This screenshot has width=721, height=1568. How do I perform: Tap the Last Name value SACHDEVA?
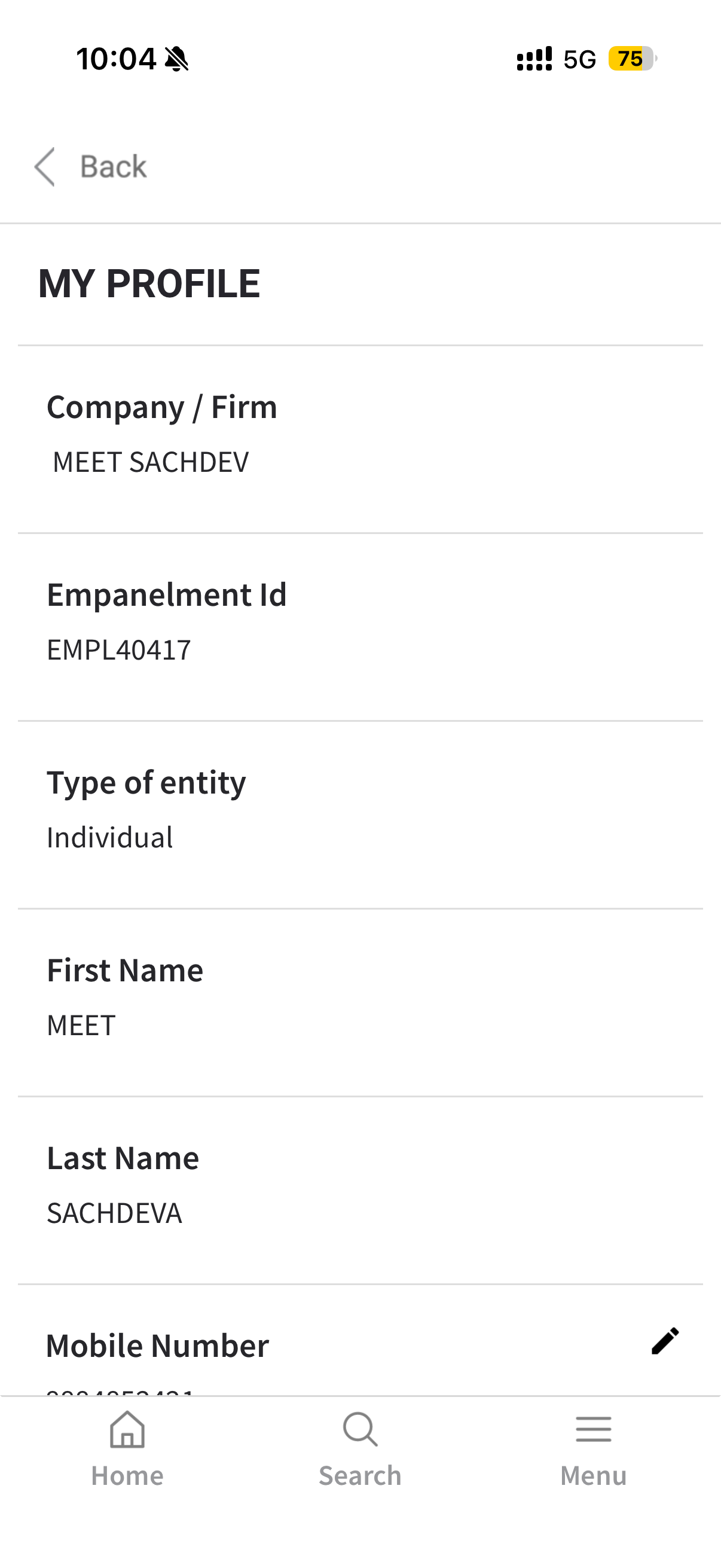coord(114,1213)
